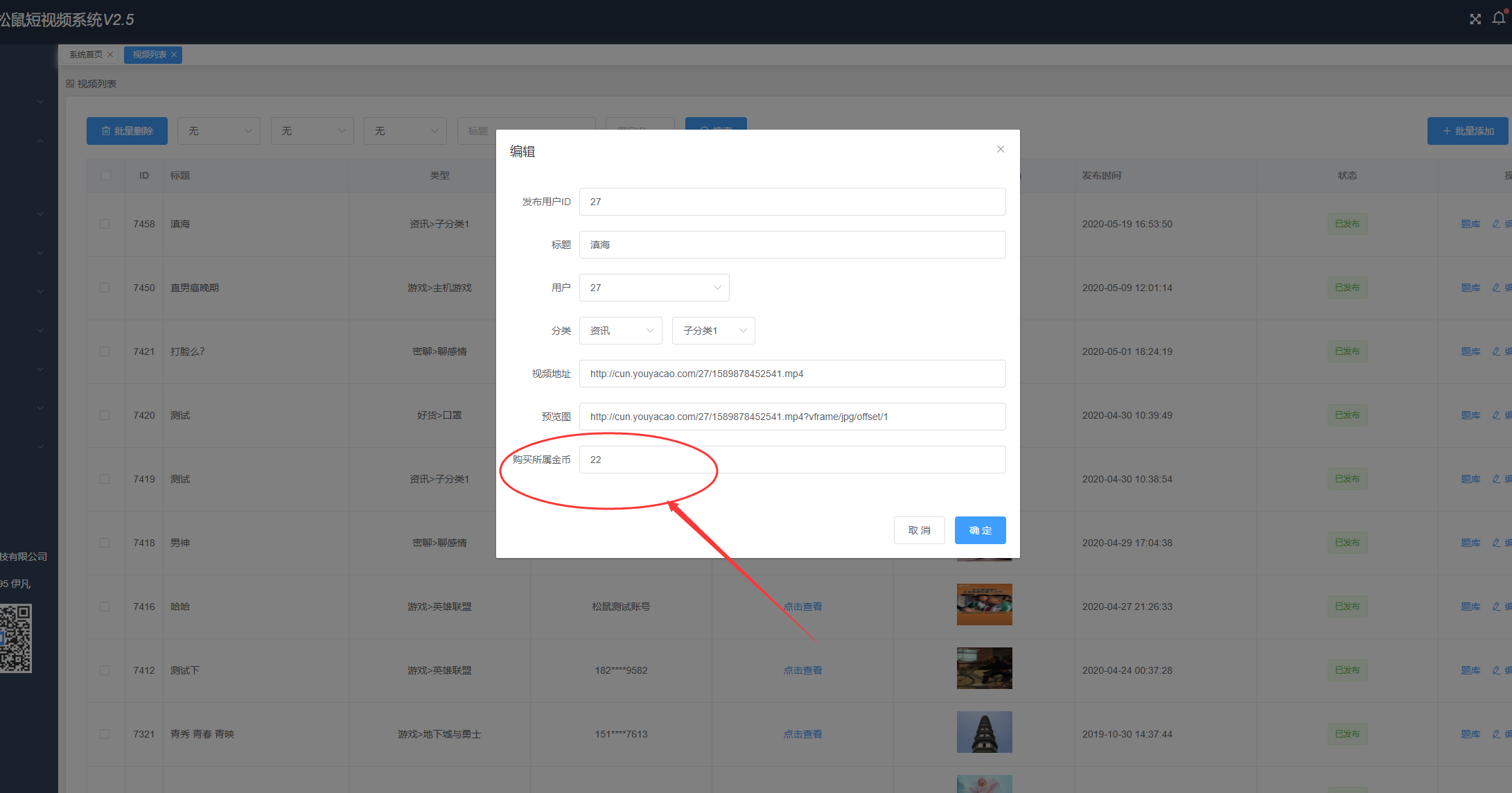Screen dimensions: 1512x793
Task: Open the notification bell icon
Action: tap(1498, 19)
